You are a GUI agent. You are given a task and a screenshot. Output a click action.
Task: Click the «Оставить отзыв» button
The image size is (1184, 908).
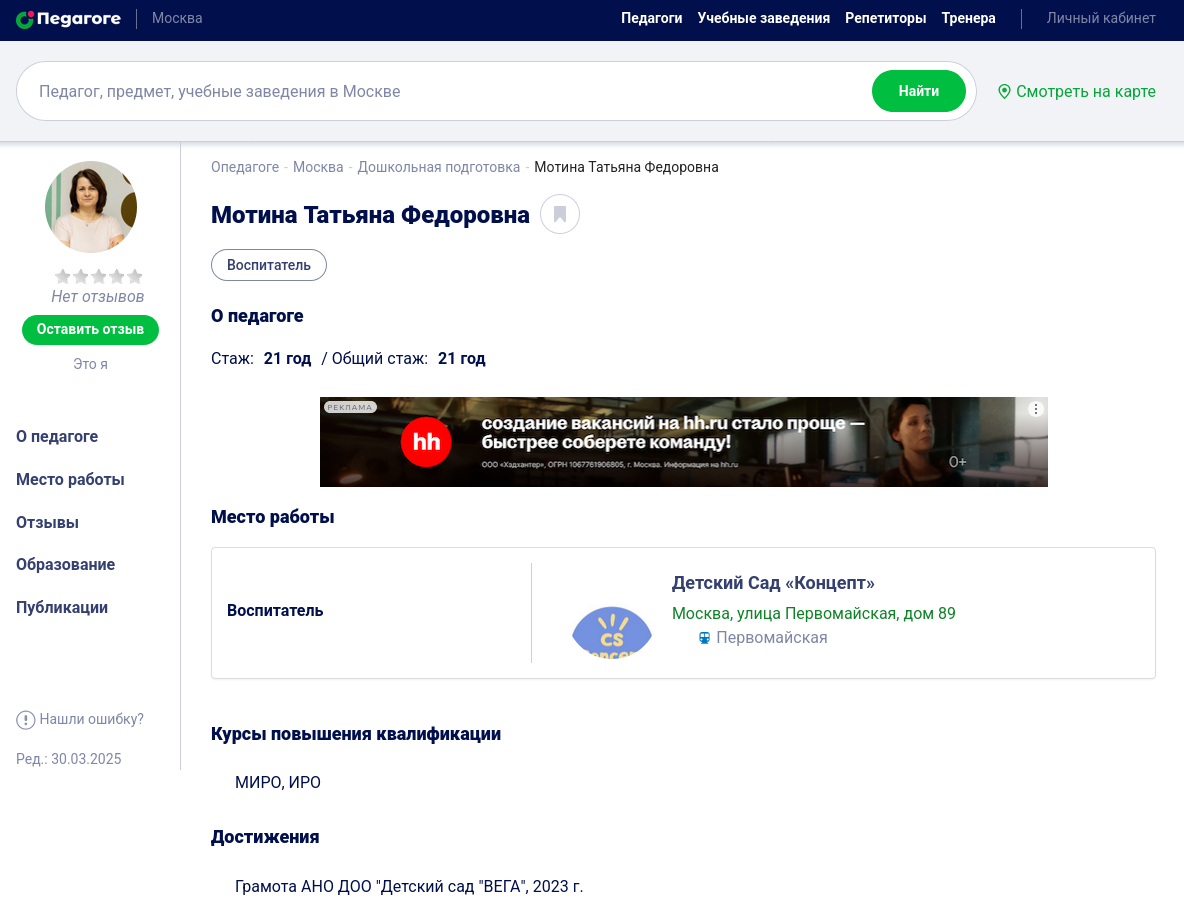pos(90,329)
